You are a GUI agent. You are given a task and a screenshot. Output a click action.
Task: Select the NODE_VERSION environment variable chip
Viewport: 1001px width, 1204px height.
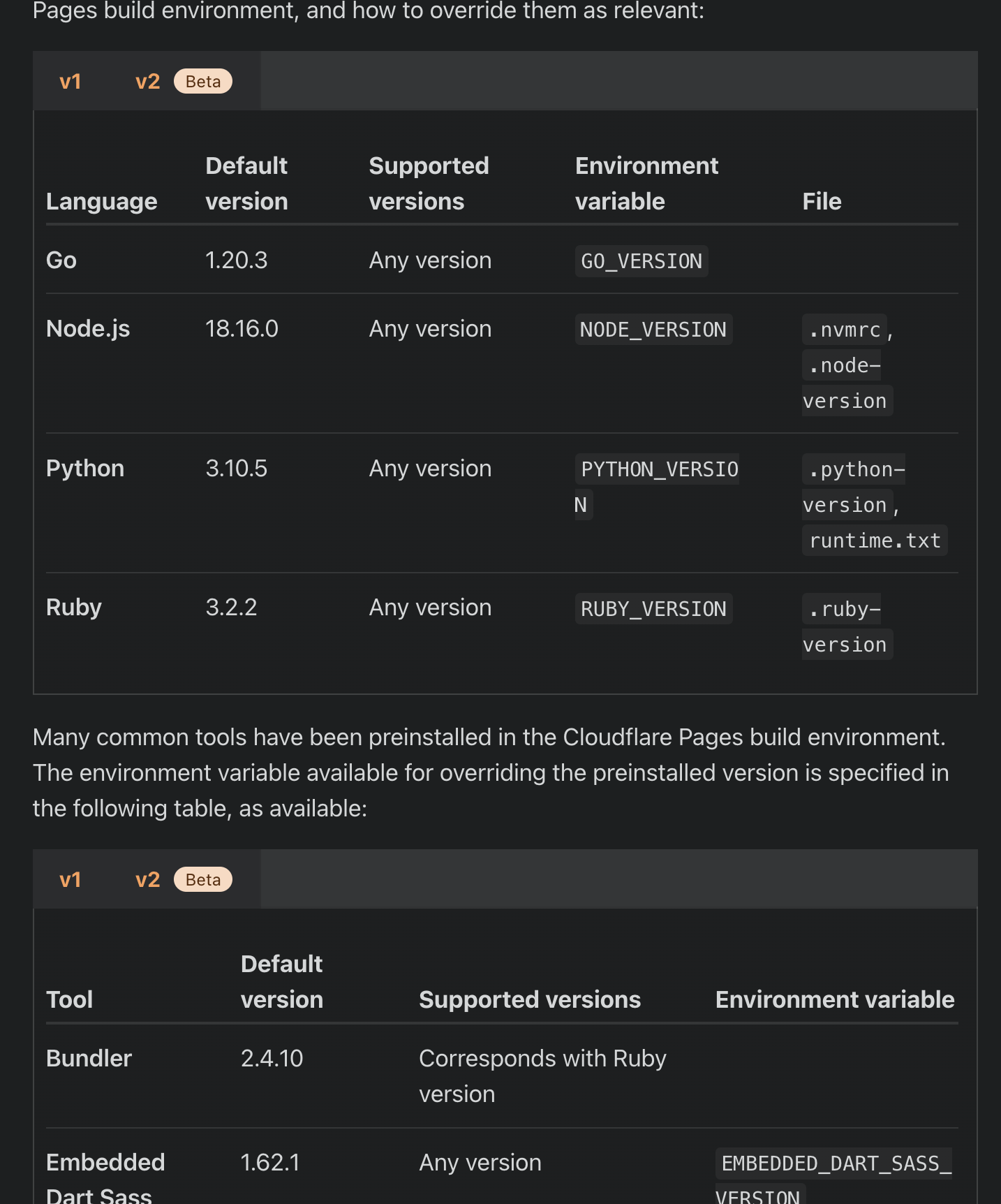[x=653, y=329]
